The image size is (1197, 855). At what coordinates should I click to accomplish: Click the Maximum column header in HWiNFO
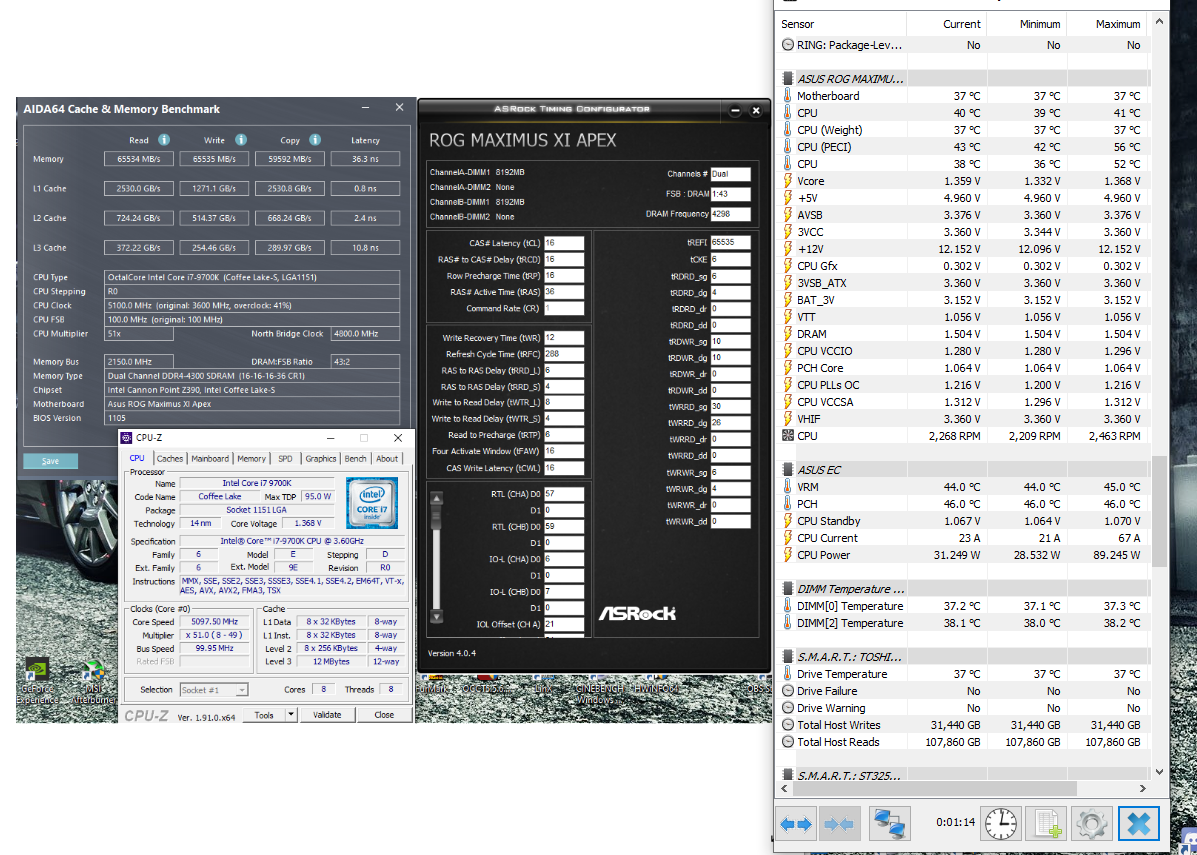click(x=1106, y=24)
